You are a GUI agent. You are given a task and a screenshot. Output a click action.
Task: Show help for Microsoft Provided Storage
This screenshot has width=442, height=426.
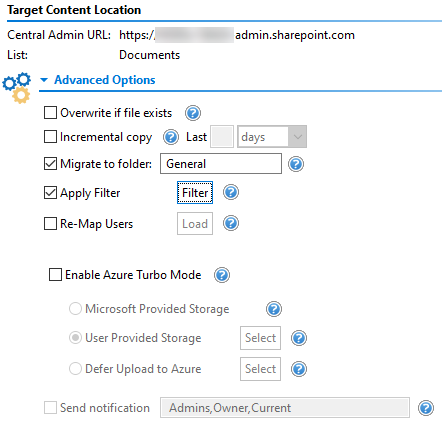(x=274, y=309)
